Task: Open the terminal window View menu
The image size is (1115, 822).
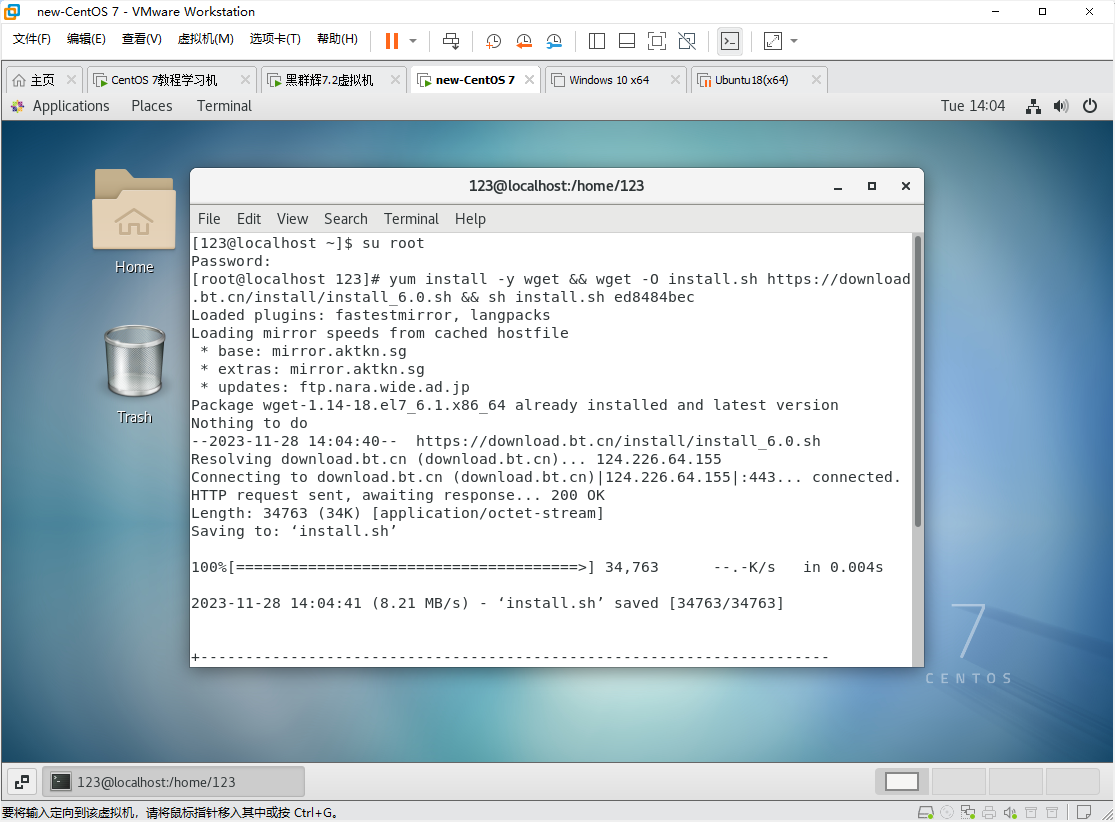Action: click(292, 219)
